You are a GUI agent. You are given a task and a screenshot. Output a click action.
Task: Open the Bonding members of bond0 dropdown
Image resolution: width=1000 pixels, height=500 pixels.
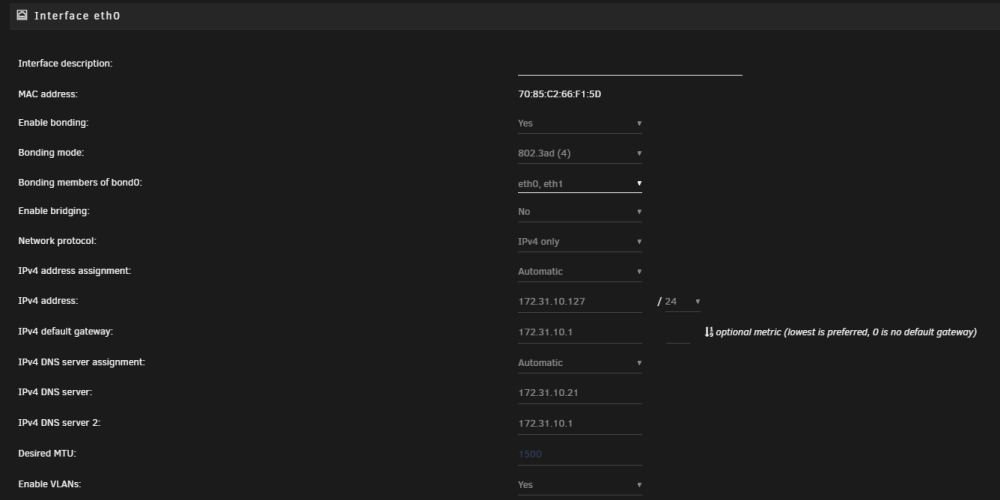[580, 183]
